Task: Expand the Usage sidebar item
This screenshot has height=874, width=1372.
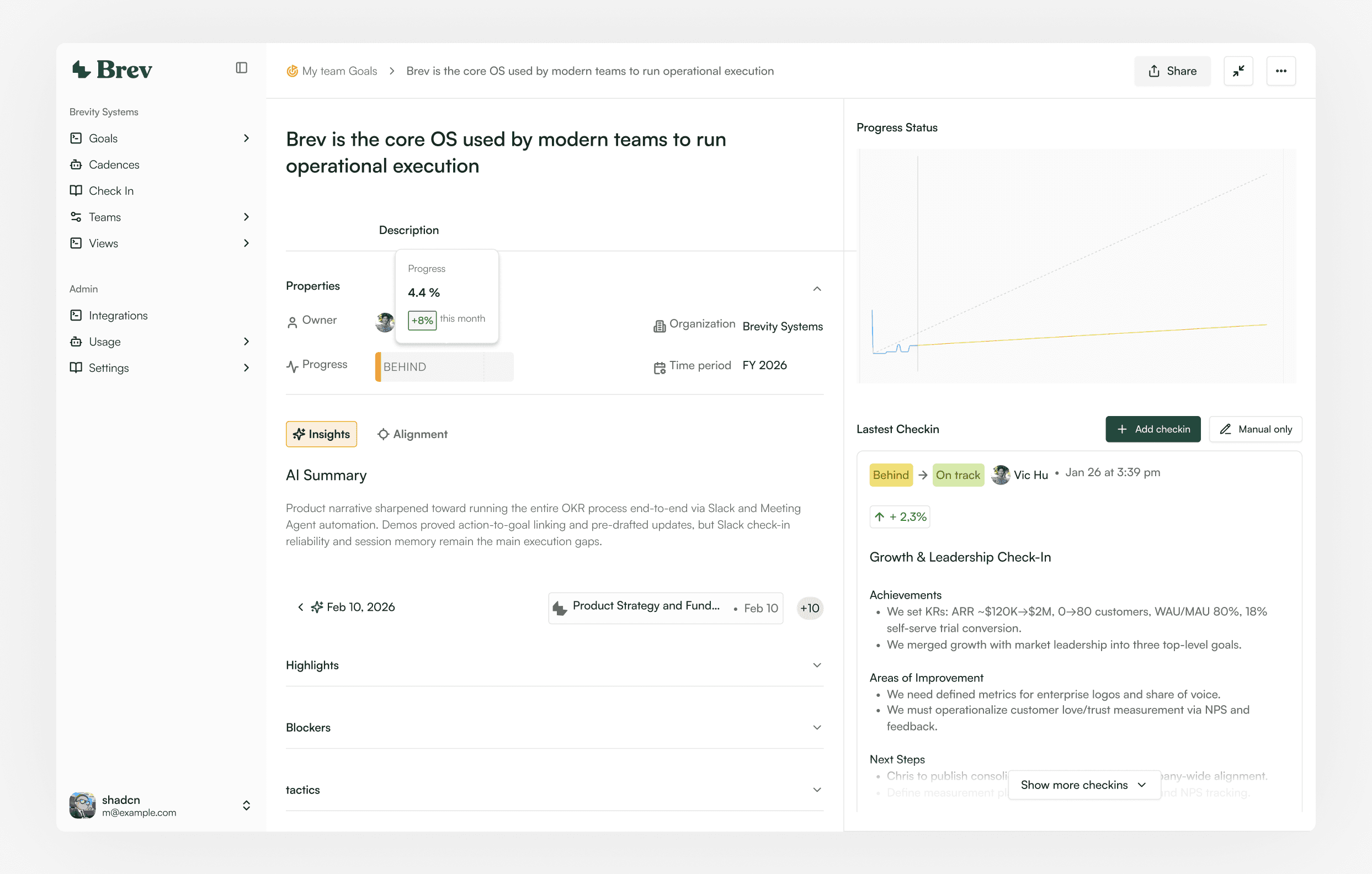Action: [246, 342]
